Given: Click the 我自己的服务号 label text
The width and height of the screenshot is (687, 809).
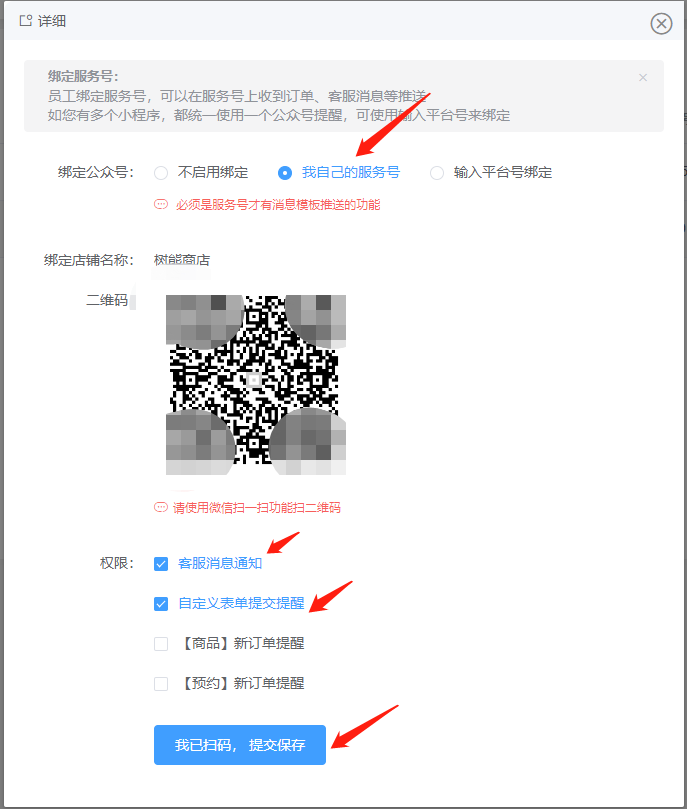Looking at the screenshot, I should coord(351,172).
